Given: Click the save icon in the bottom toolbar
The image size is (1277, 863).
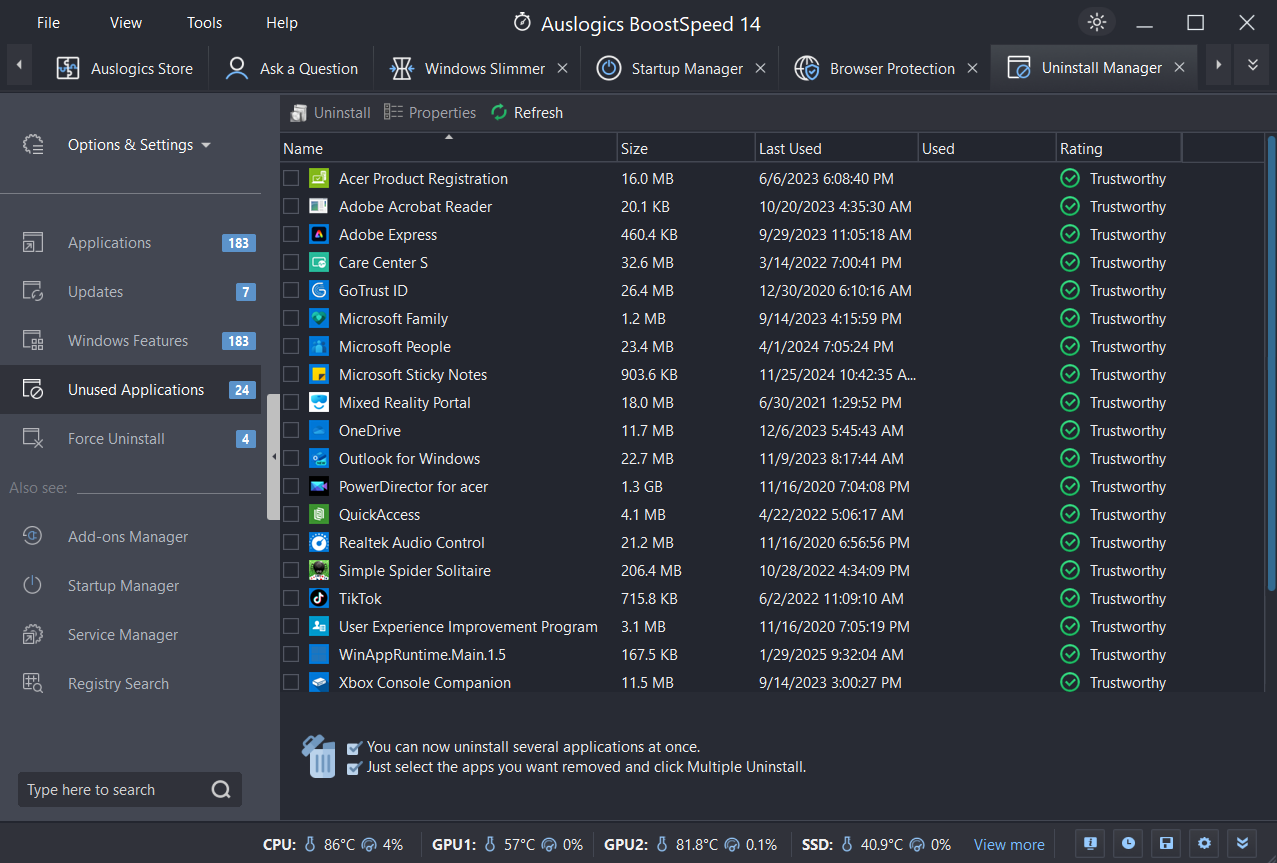Looking at the screenshot, I should (x=1166, y=843).
